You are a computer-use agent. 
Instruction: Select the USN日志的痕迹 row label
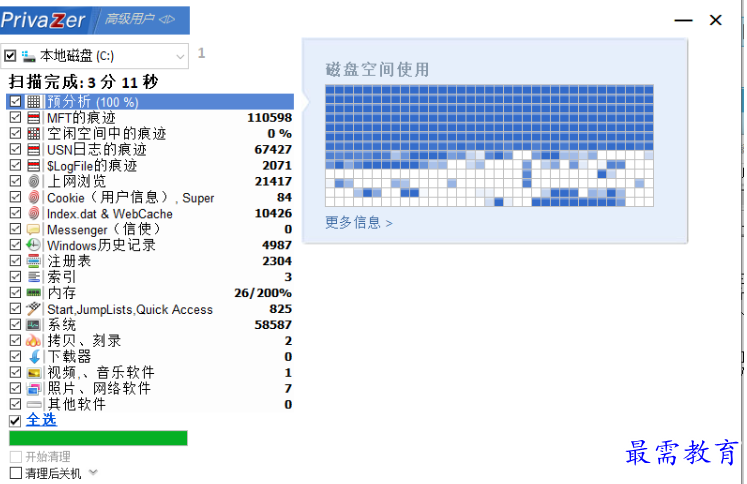pyautogui.click(x=97, y=150)
